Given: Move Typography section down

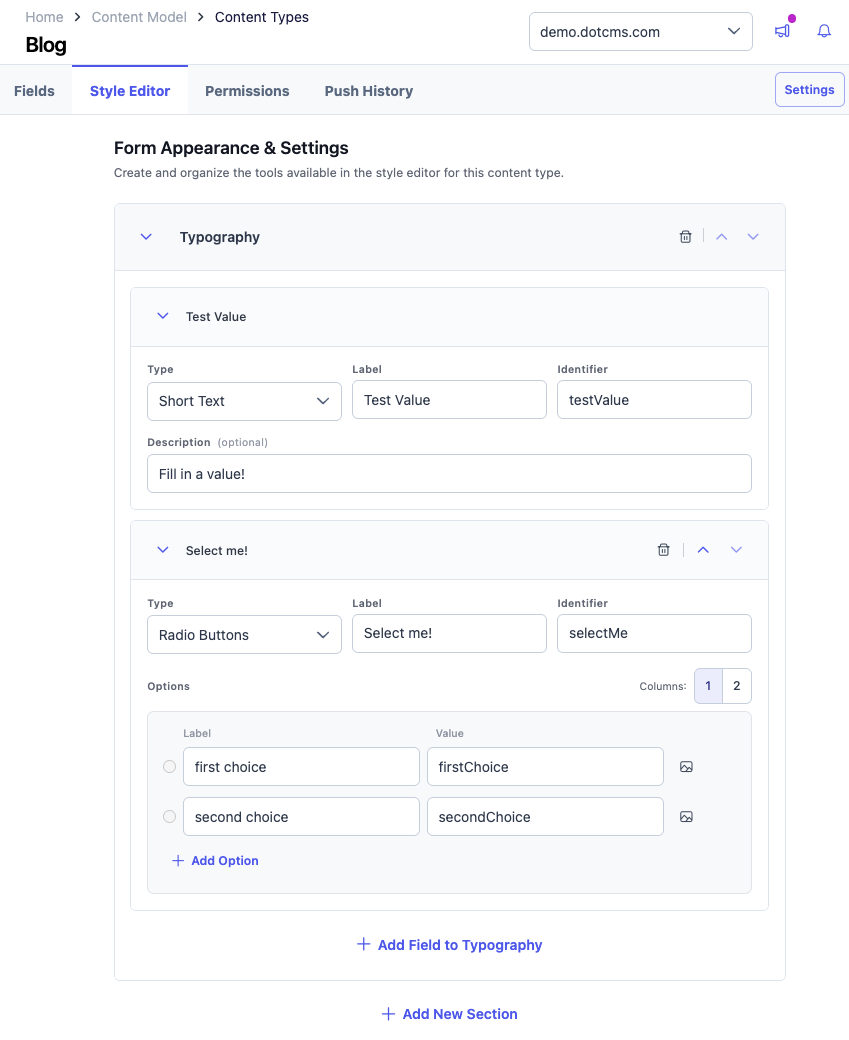Looking at the screenshot, I should 753,237.
